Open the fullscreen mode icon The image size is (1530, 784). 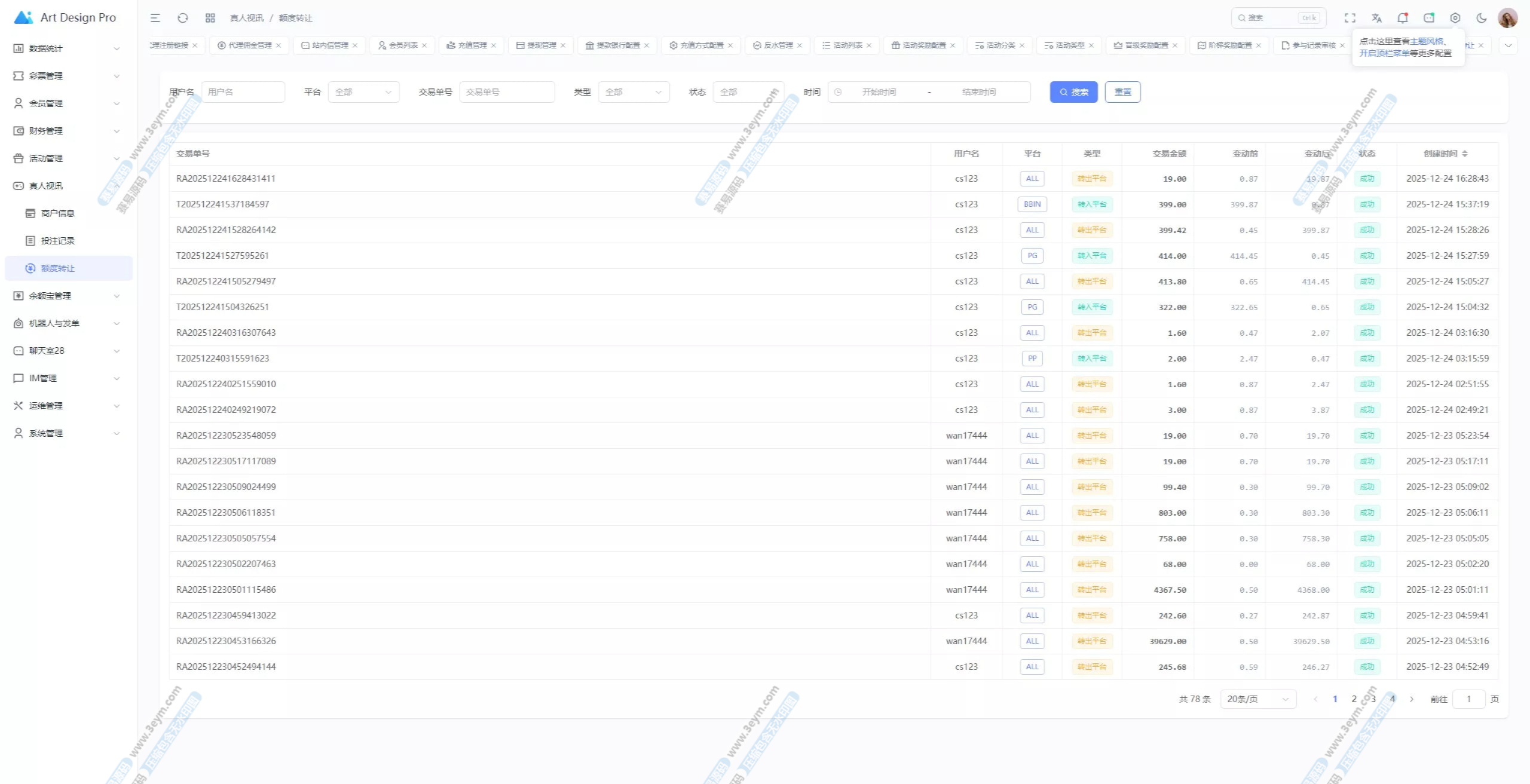1350,18
